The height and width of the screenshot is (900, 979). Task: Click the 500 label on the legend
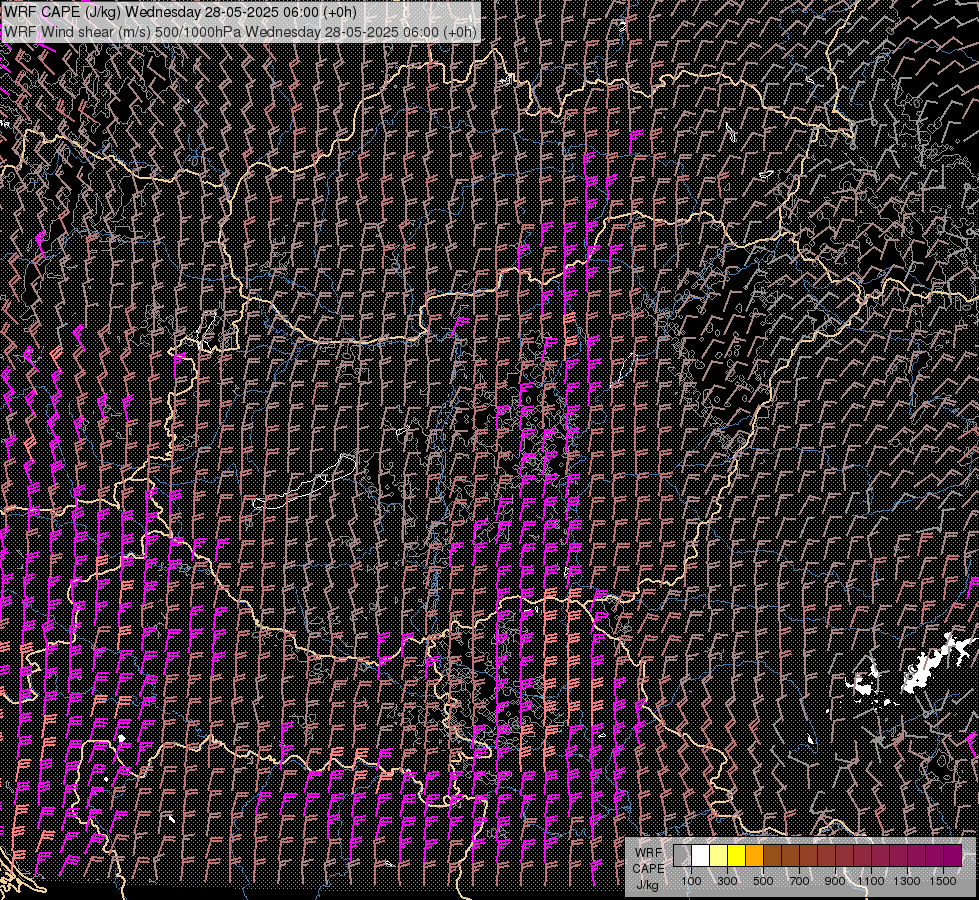763,881
